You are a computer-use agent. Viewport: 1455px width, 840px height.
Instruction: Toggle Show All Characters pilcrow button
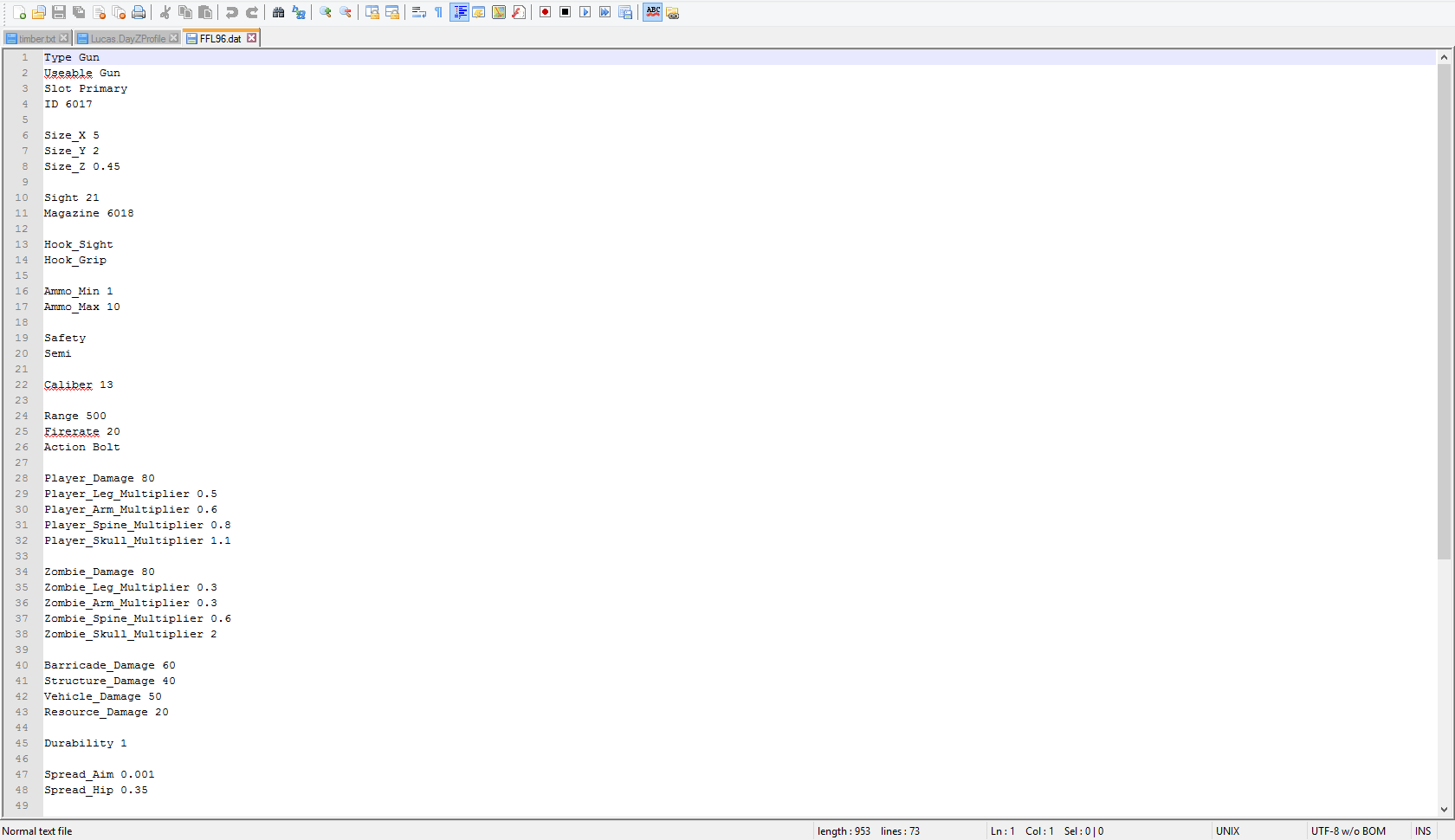438,12
